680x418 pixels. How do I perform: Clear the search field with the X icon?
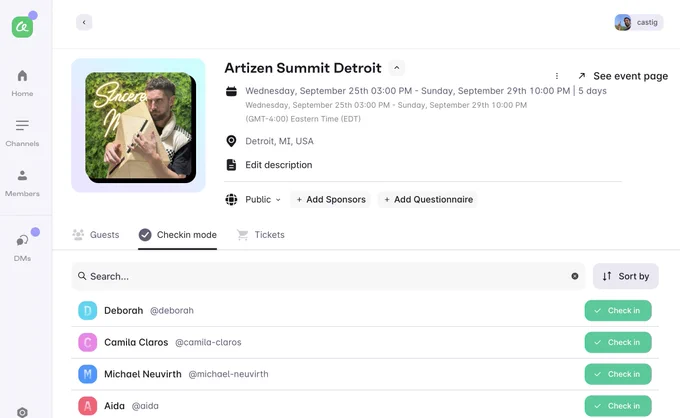pyautogui.click(x=575, y=276)
